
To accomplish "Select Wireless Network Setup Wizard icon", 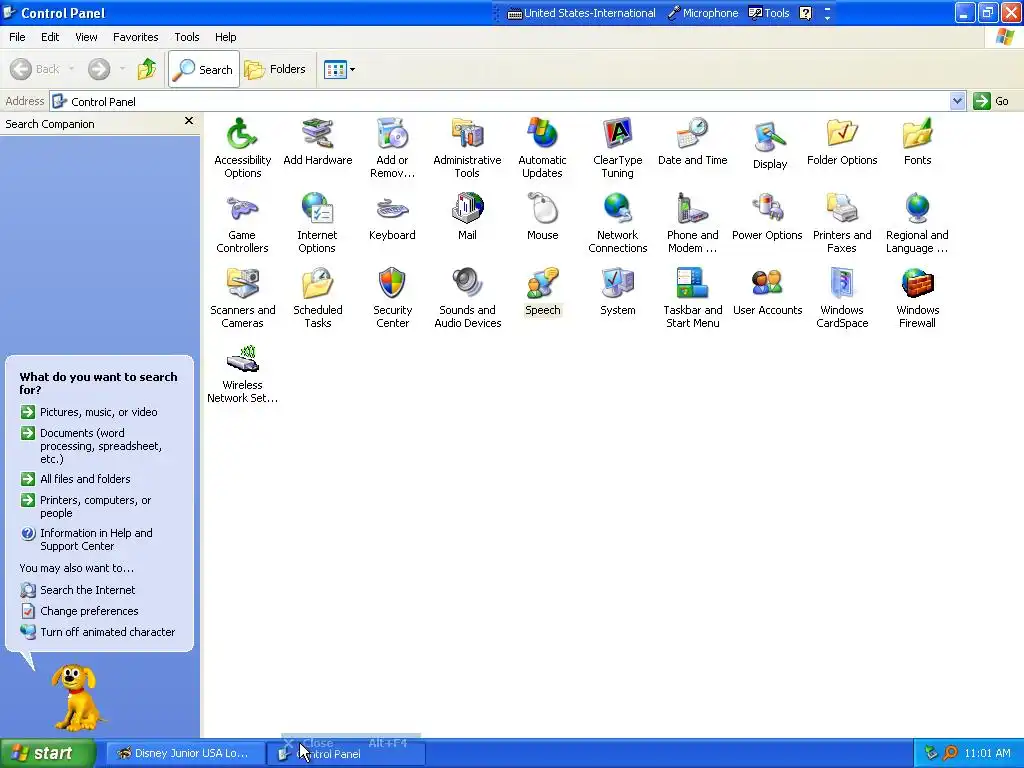I will (242, 372).
